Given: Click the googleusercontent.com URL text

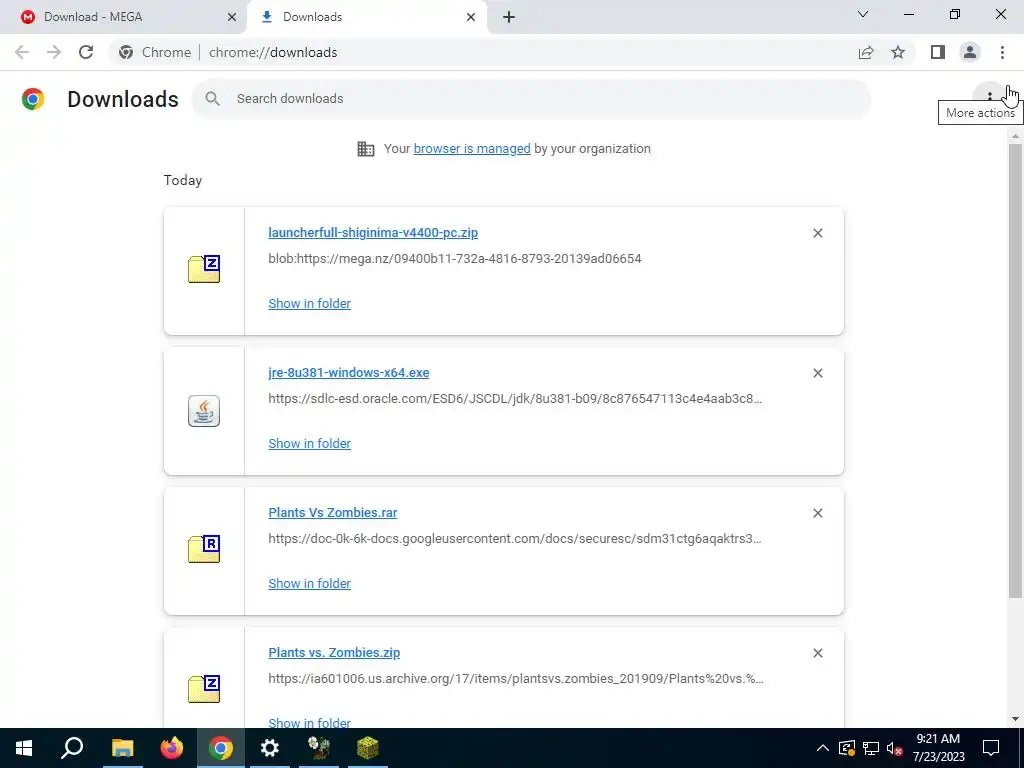Looking at the screenshot, I should (515, 539).
